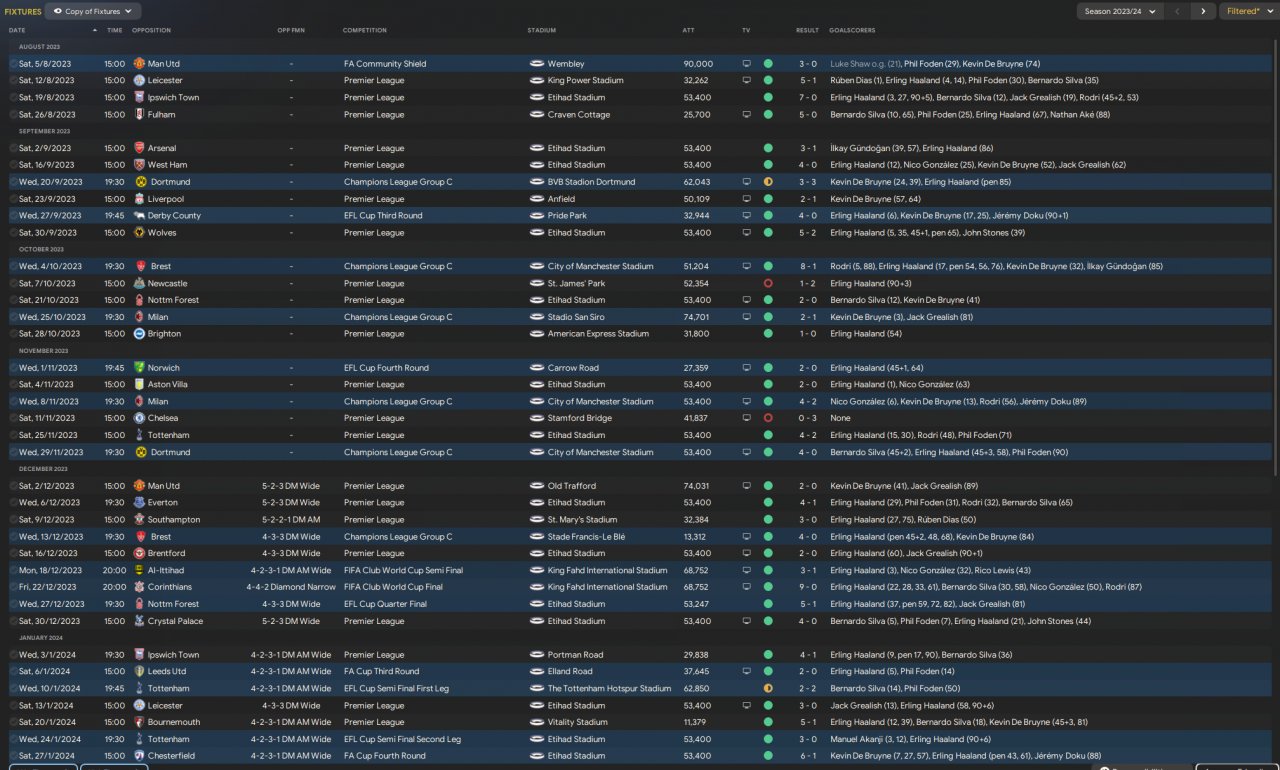Click the Opp Fmn column header

[291, 31]
